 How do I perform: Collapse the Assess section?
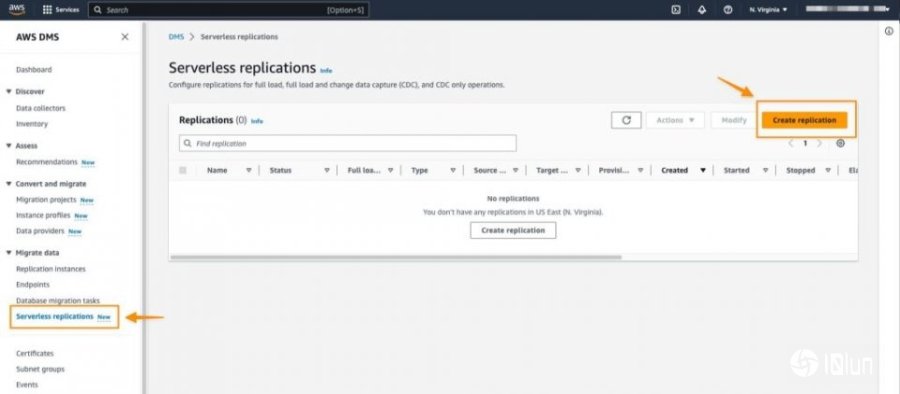click(9, 146)
